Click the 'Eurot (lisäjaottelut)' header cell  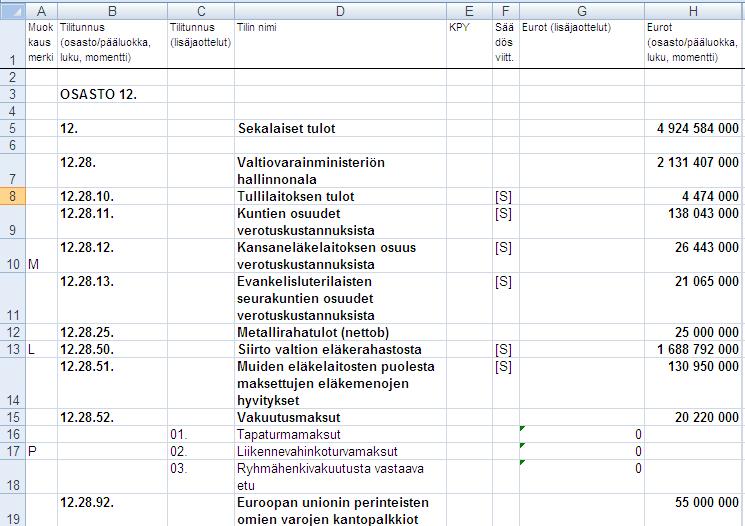pyautogui.click(x=582, y=44)
